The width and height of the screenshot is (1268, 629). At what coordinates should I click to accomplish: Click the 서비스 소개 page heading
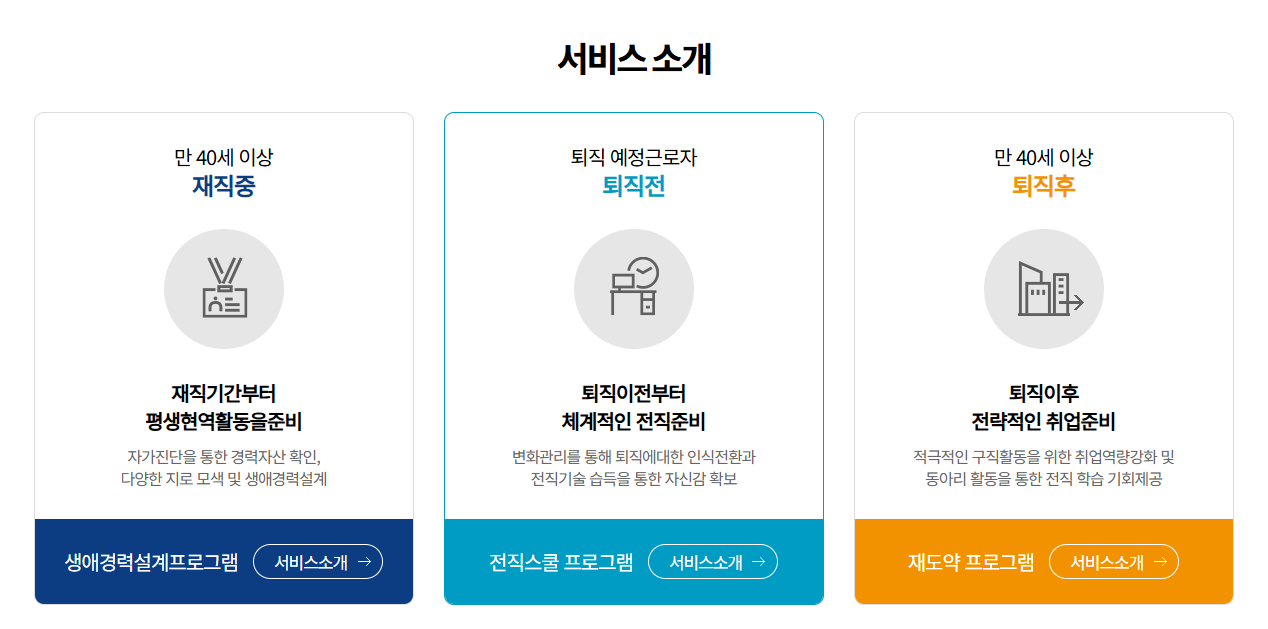click(x=634, y=59)
